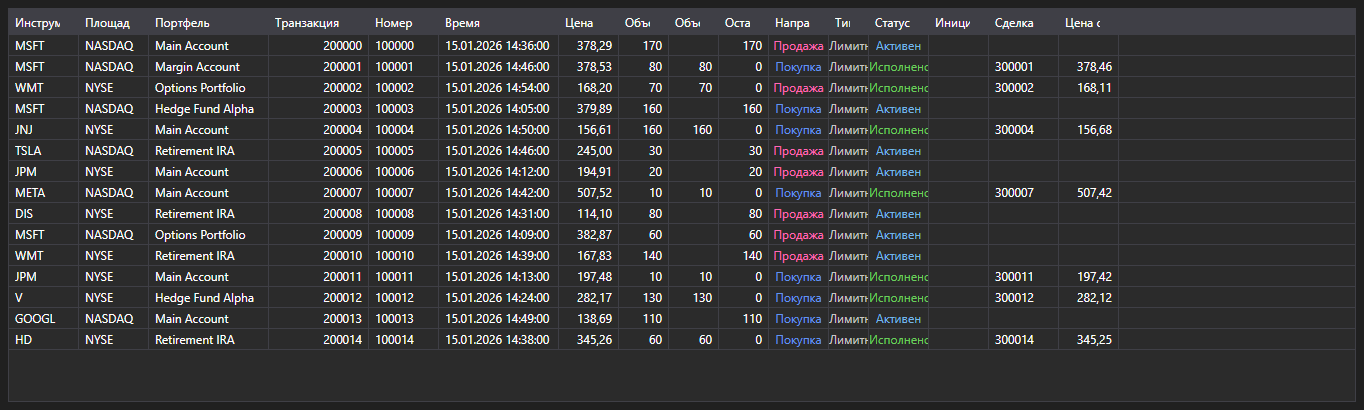Viewport: 1364px width, 410px height.
Task: Select deal number 300014
Action: click(1015, 339)
